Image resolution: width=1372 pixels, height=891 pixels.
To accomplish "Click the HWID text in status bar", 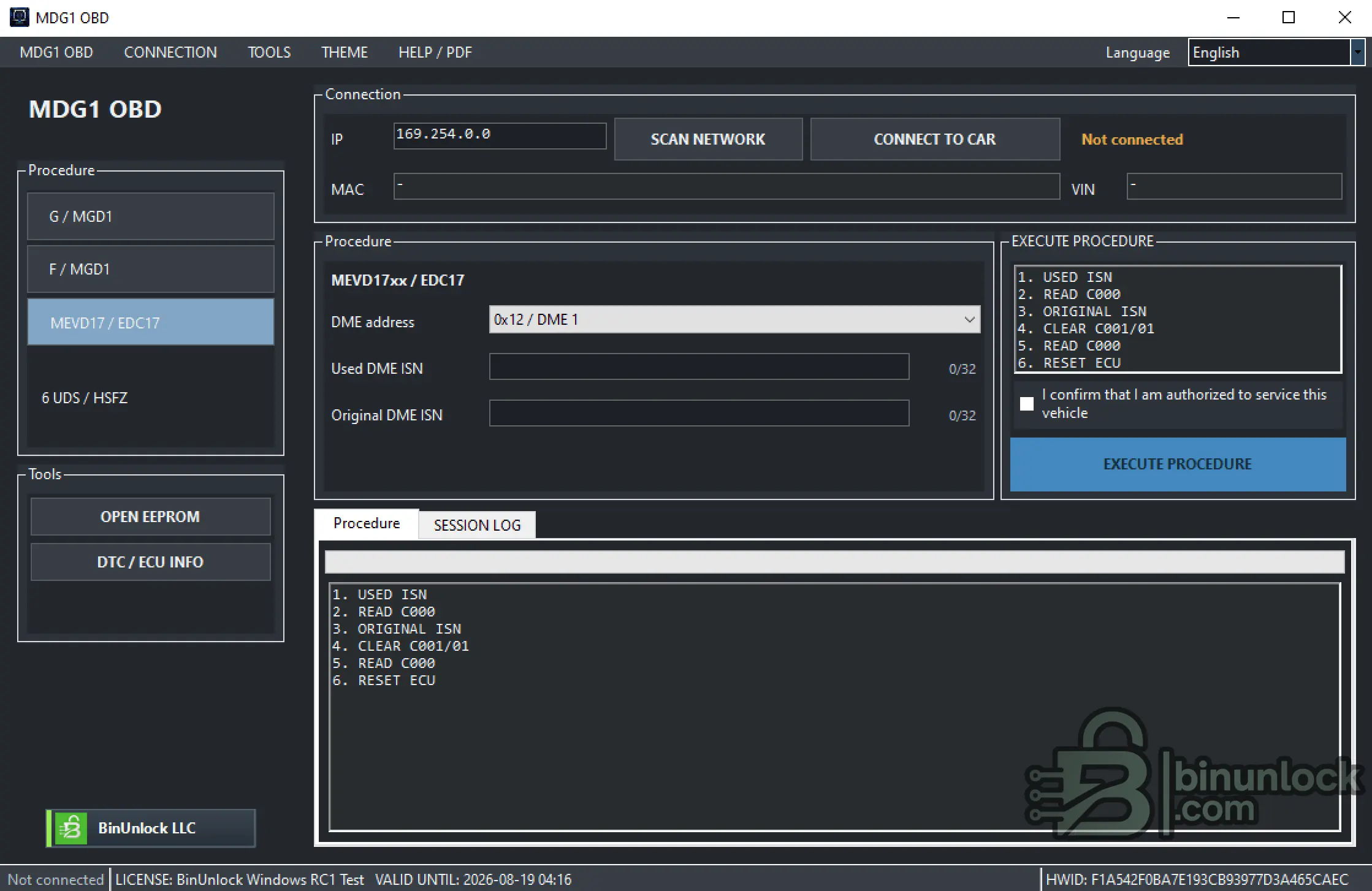I will pyautogui.click(x=1197, y=880).
